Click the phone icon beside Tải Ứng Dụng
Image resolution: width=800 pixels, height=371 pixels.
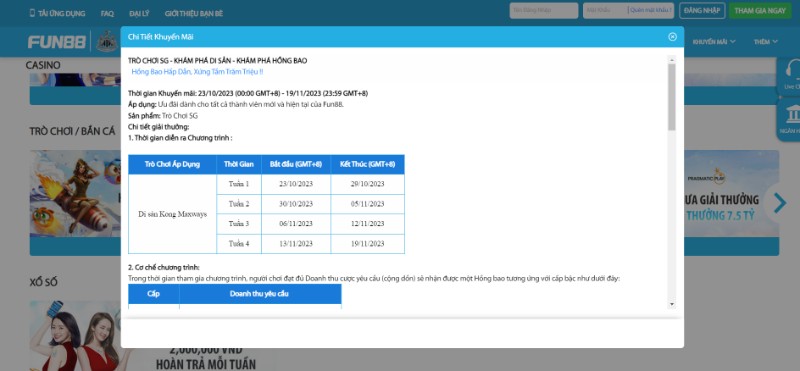(x=32, y=13)
